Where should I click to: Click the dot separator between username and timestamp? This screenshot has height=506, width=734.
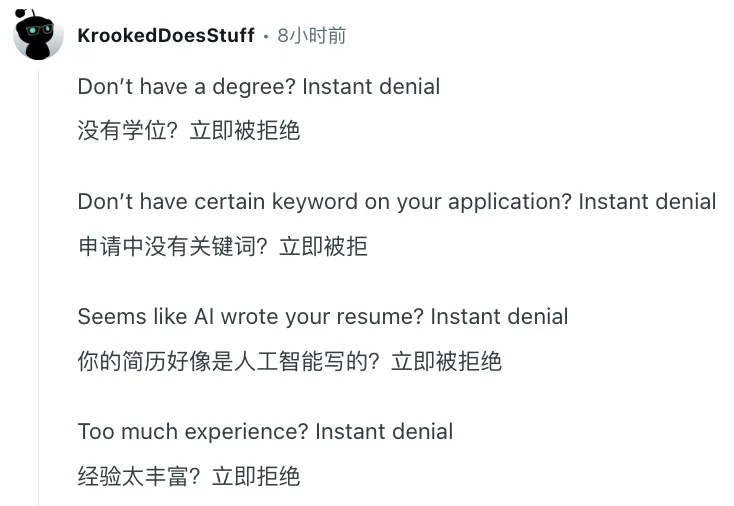coord(266,37)
